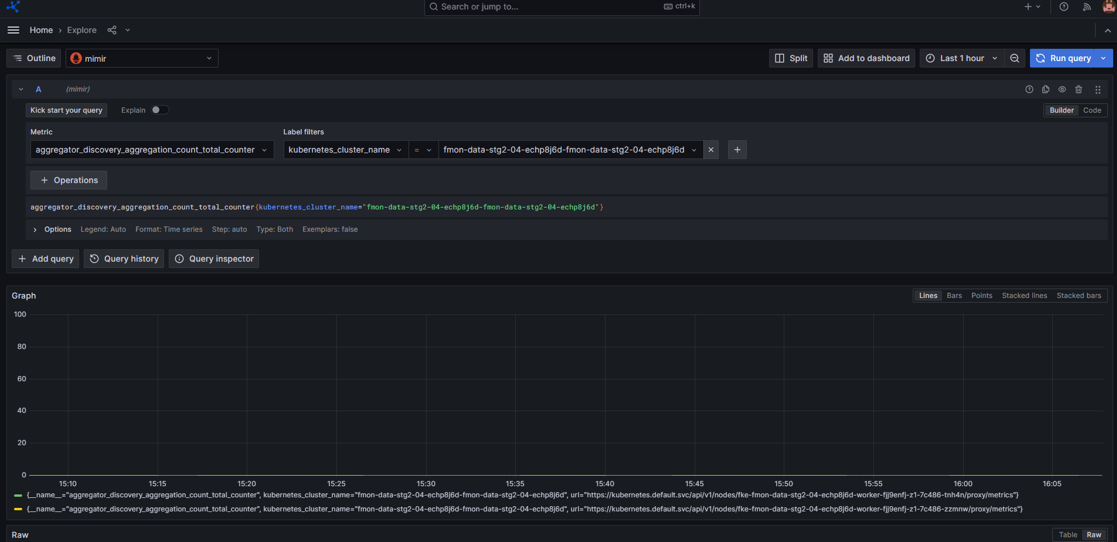Open the news feed icon
The image size is (1117, 542).
coord(1087,7)
